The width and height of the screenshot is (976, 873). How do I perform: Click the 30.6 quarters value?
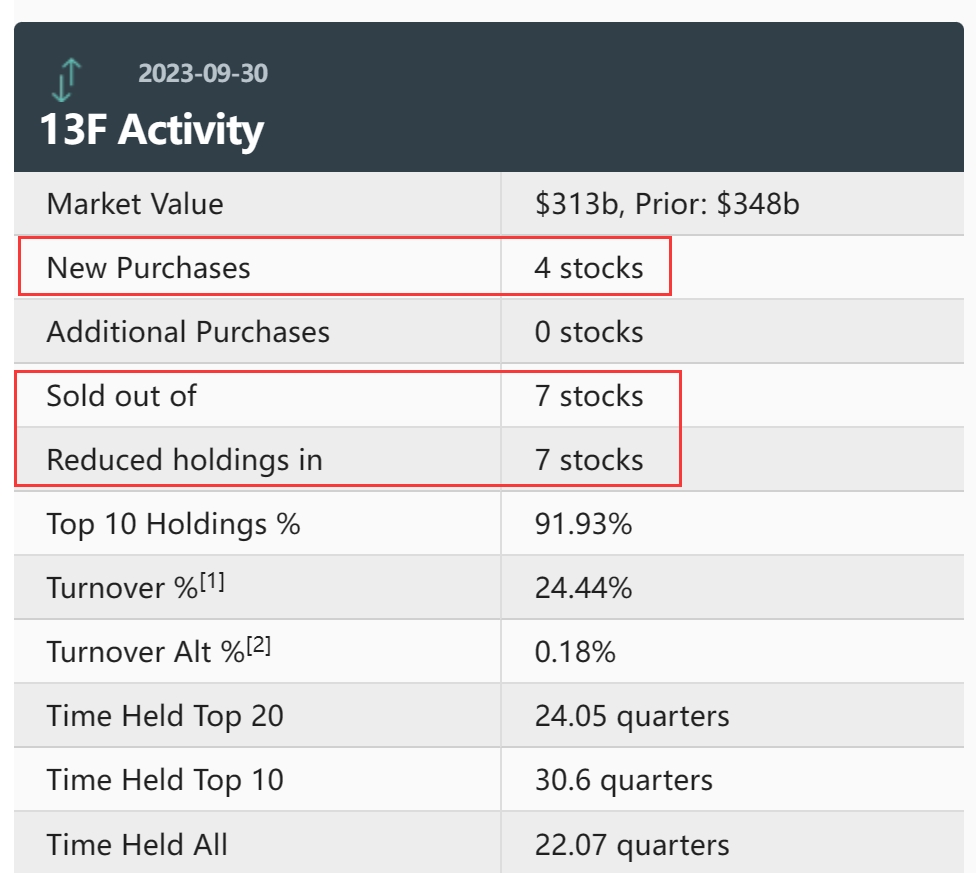coord(624,780)
